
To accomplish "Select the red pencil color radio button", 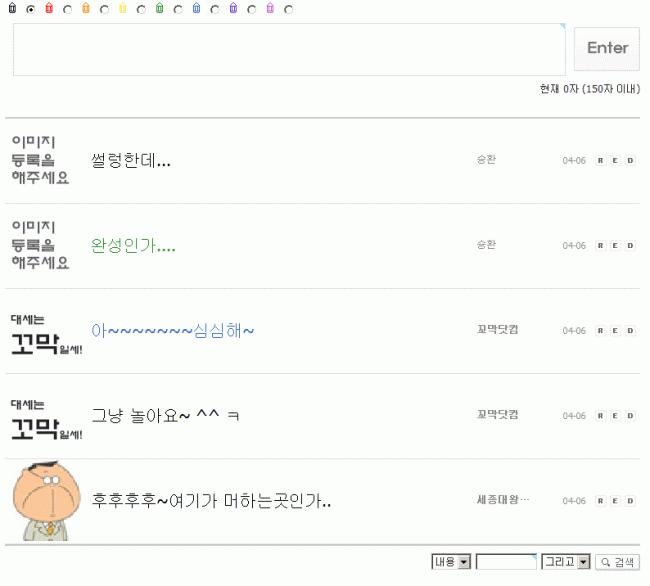I will 68,9.
